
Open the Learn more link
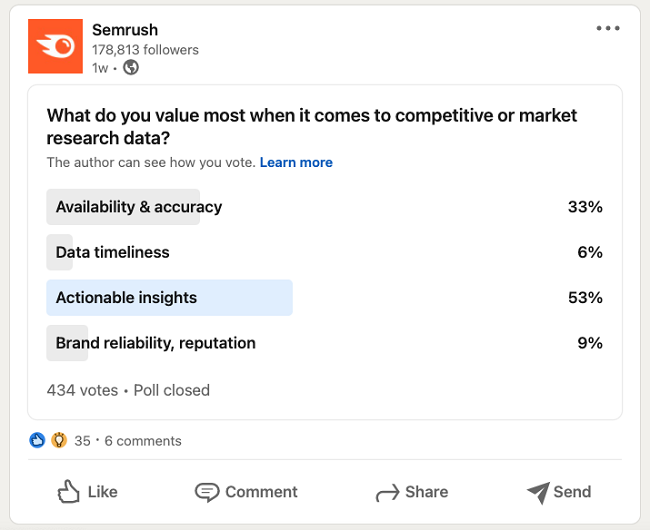coord(296,162)
